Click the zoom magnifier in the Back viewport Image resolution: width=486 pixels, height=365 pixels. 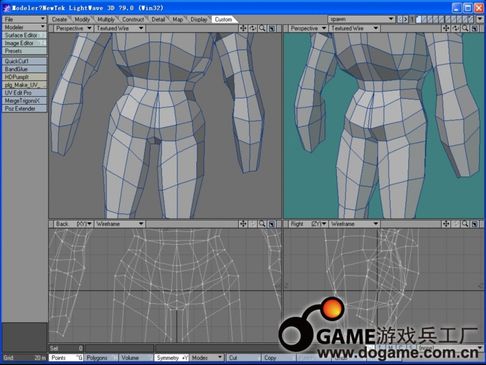[x=262, y=224]
